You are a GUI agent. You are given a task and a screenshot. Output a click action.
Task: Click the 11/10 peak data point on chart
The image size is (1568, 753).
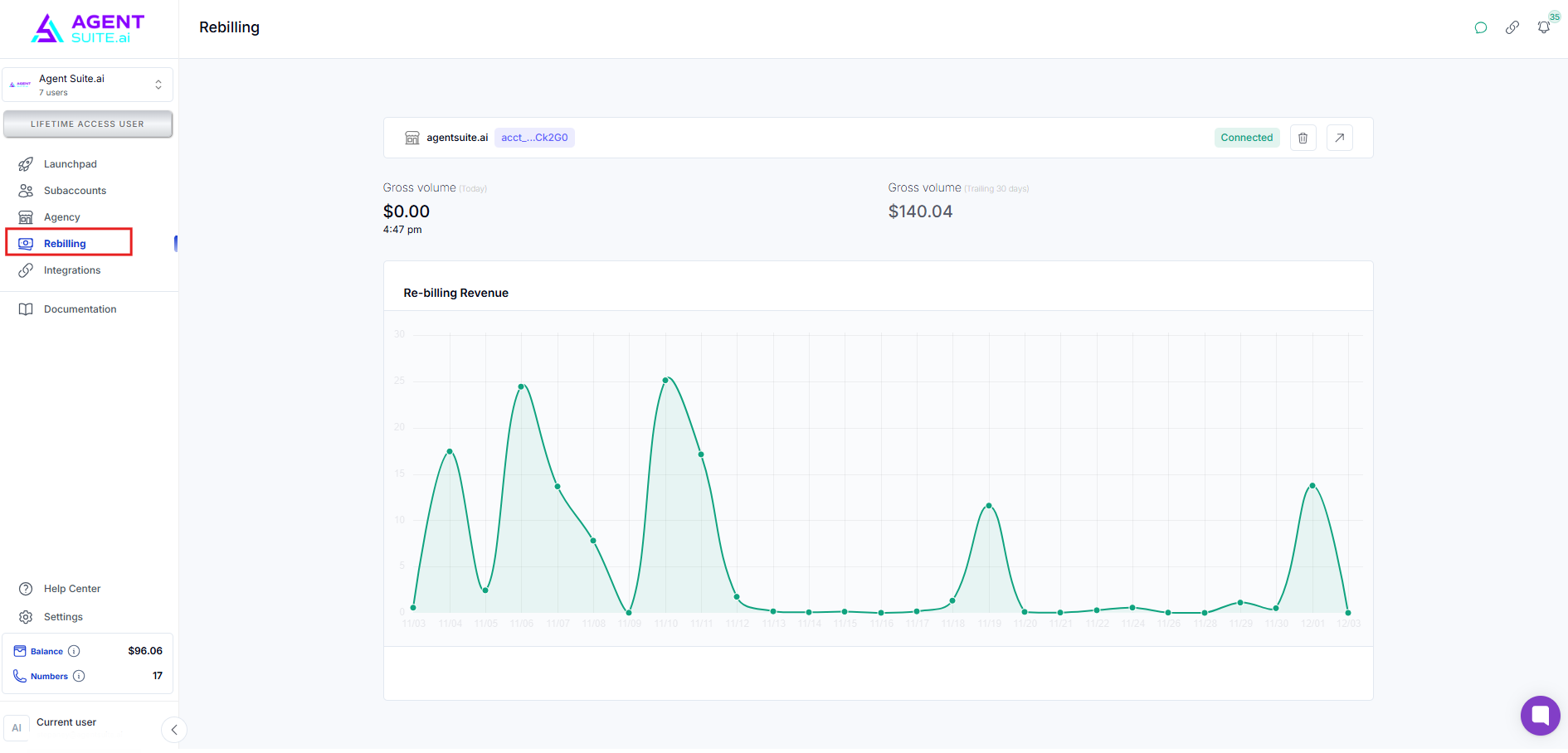[x=665, y=381]
